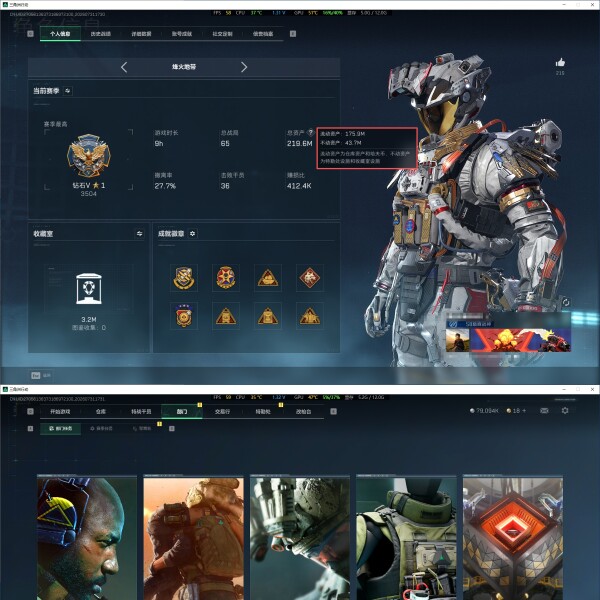
Task: Click the plus sign beside the 18 currency
Action: tap(524, 410)
